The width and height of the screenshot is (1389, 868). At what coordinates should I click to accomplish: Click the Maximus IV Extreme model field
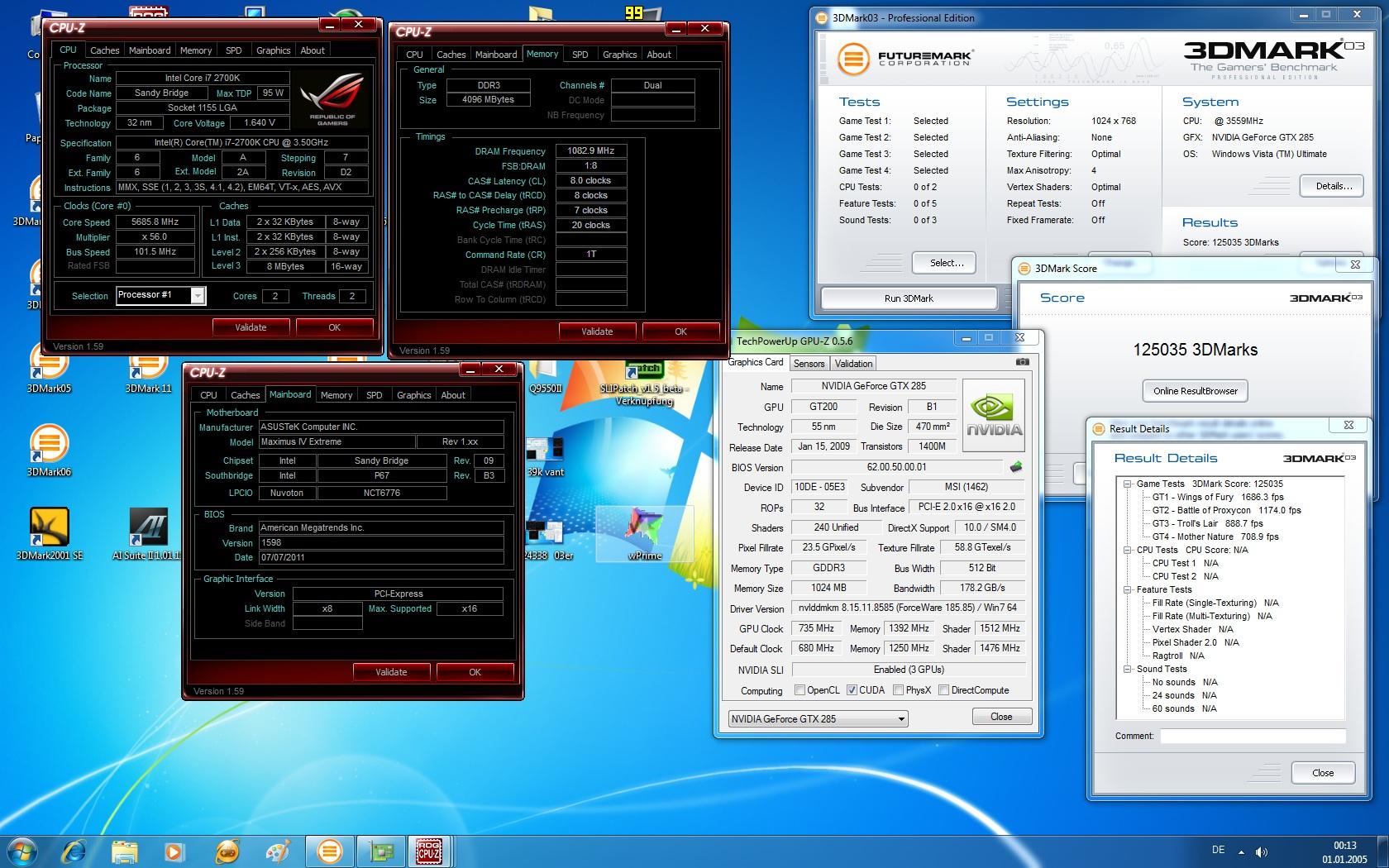(x=337, y=441)
